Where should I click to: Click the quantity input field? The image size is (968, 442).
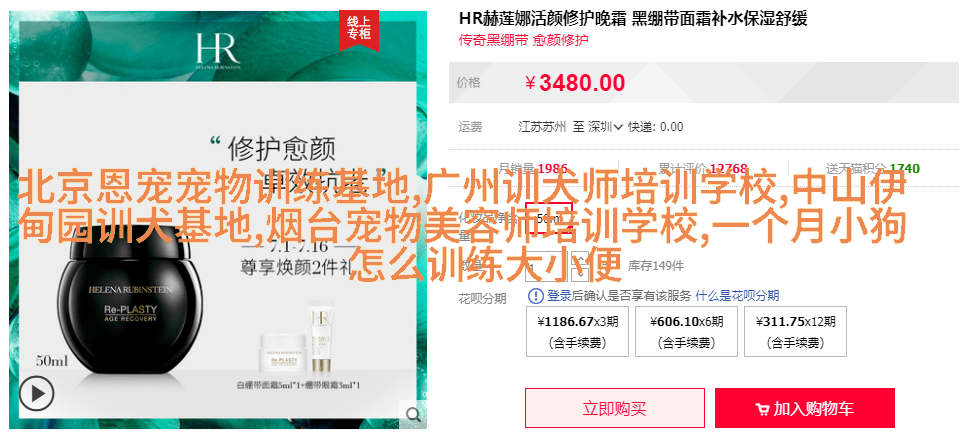pos(547,266)
